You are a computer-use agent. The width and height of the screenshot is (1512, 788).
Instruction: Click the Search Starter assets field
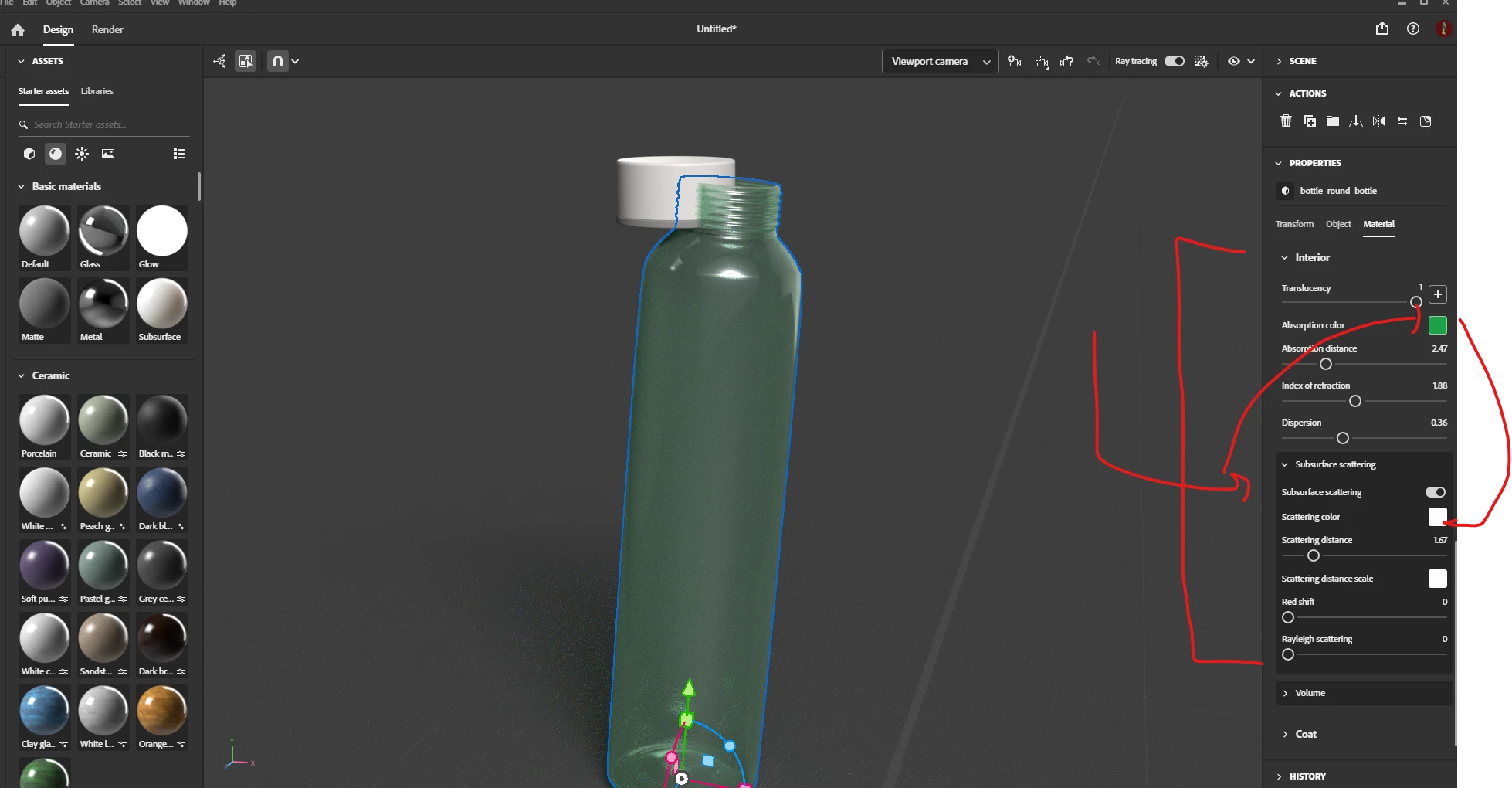(104, 124)
